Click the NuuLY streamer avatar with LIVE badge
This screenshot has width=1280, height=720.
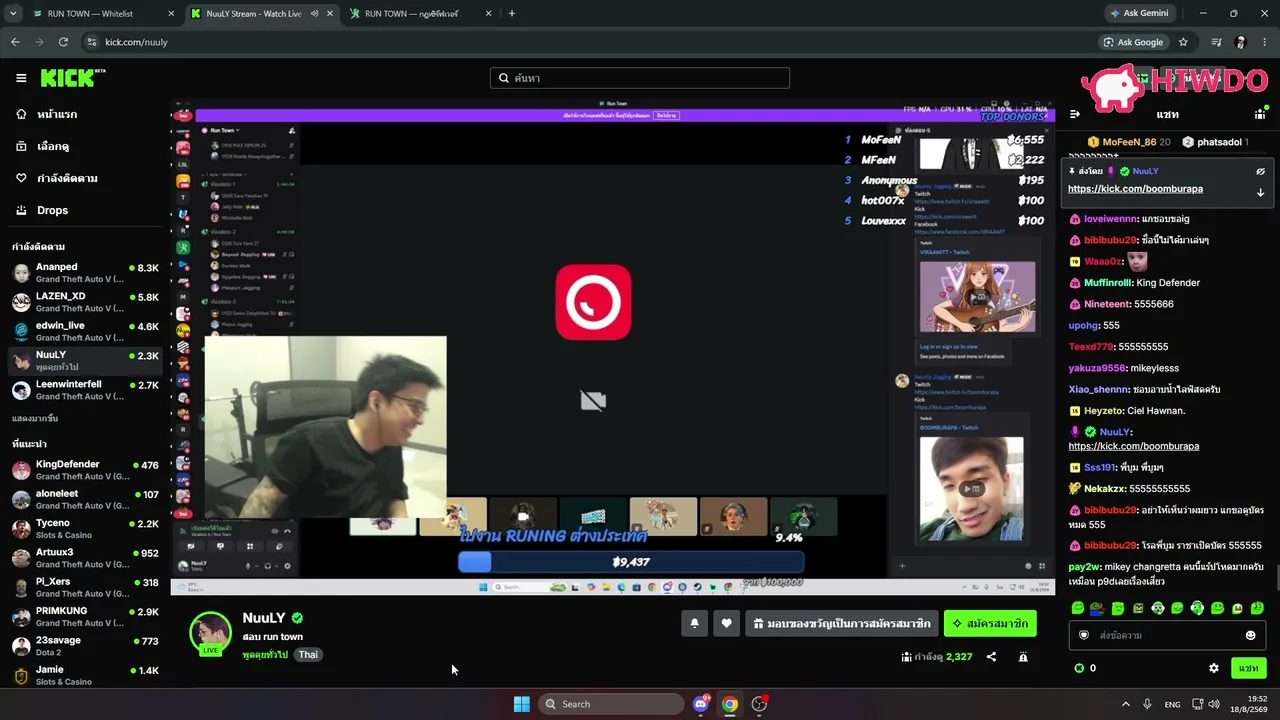point(211,633)
